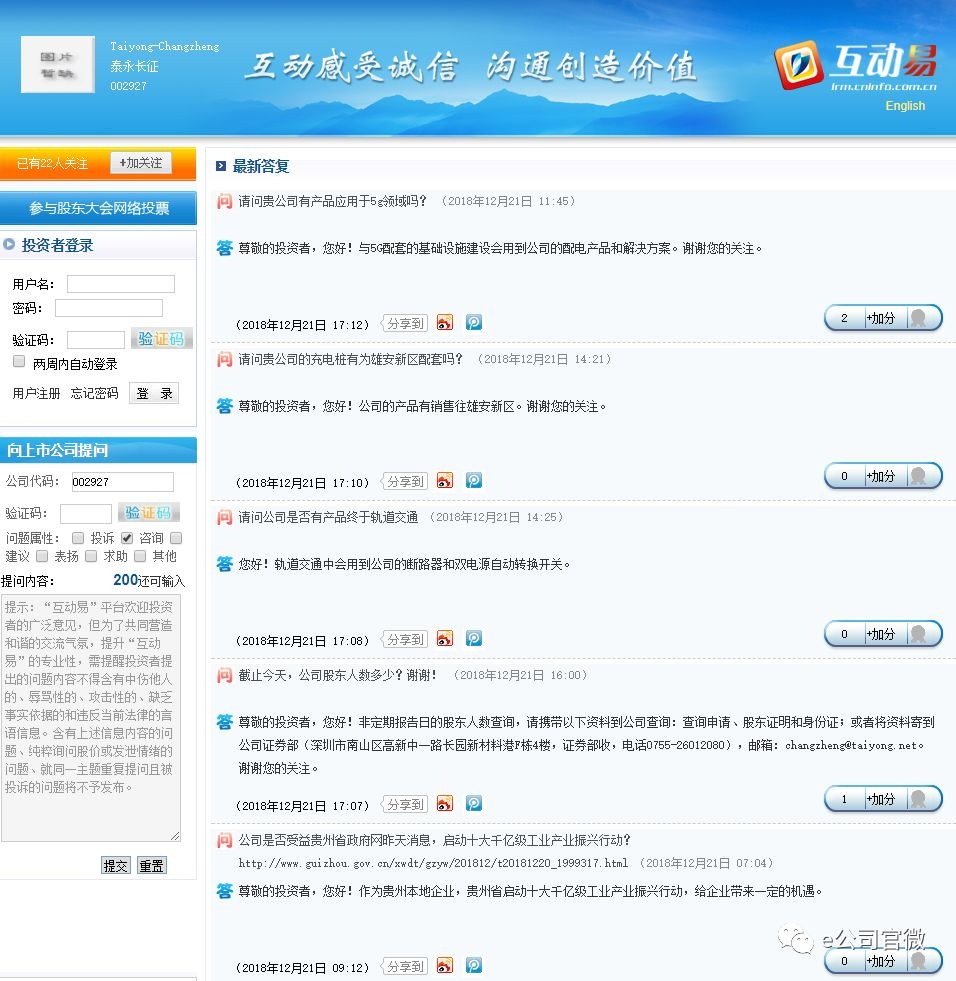Viewport: 956px width, 981px height.
Task: Click the blue P share icon for 17:07 answer
Action: click(x=474, y=803)
